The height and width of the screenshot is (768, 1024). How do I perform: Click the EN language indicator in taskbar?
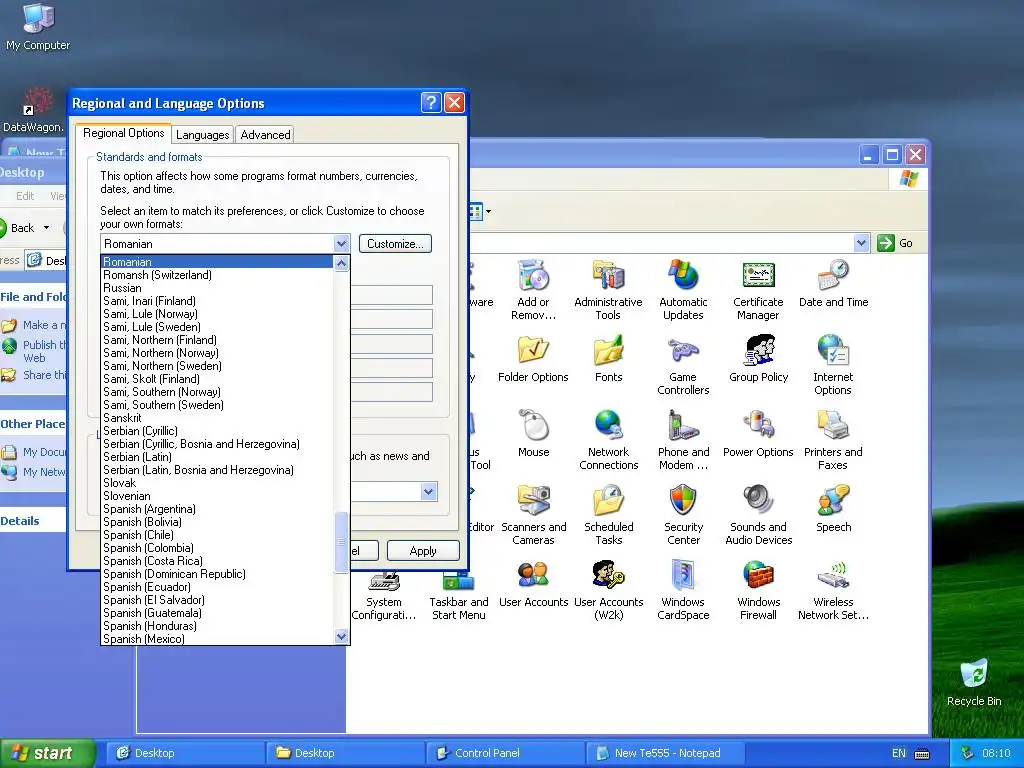899,753
